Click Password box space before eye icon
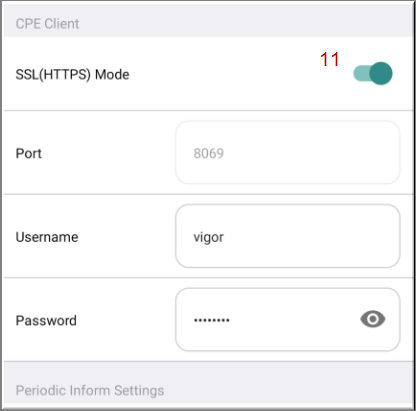This screenshot has height=411, width=416. (293, 320)
